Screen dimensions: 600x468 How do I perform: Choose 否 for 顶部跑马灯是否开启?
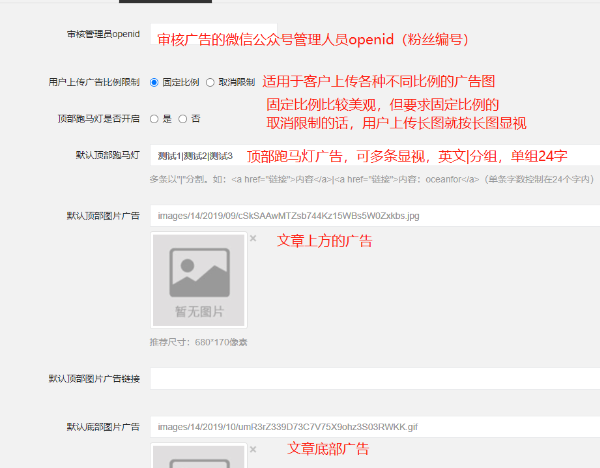(183, 119)
